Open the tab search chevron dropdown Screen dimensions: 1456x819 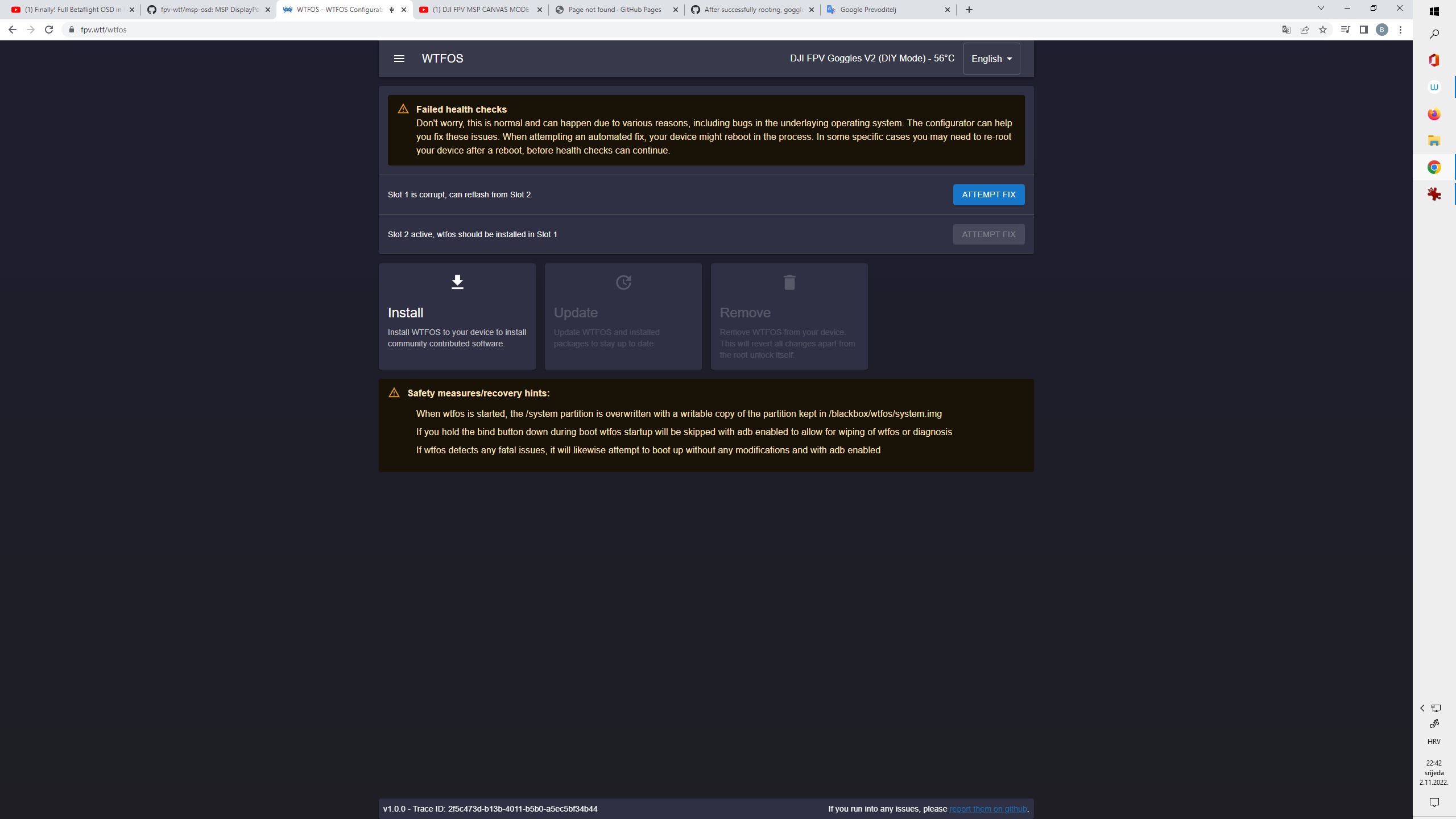click(1321, 9)
